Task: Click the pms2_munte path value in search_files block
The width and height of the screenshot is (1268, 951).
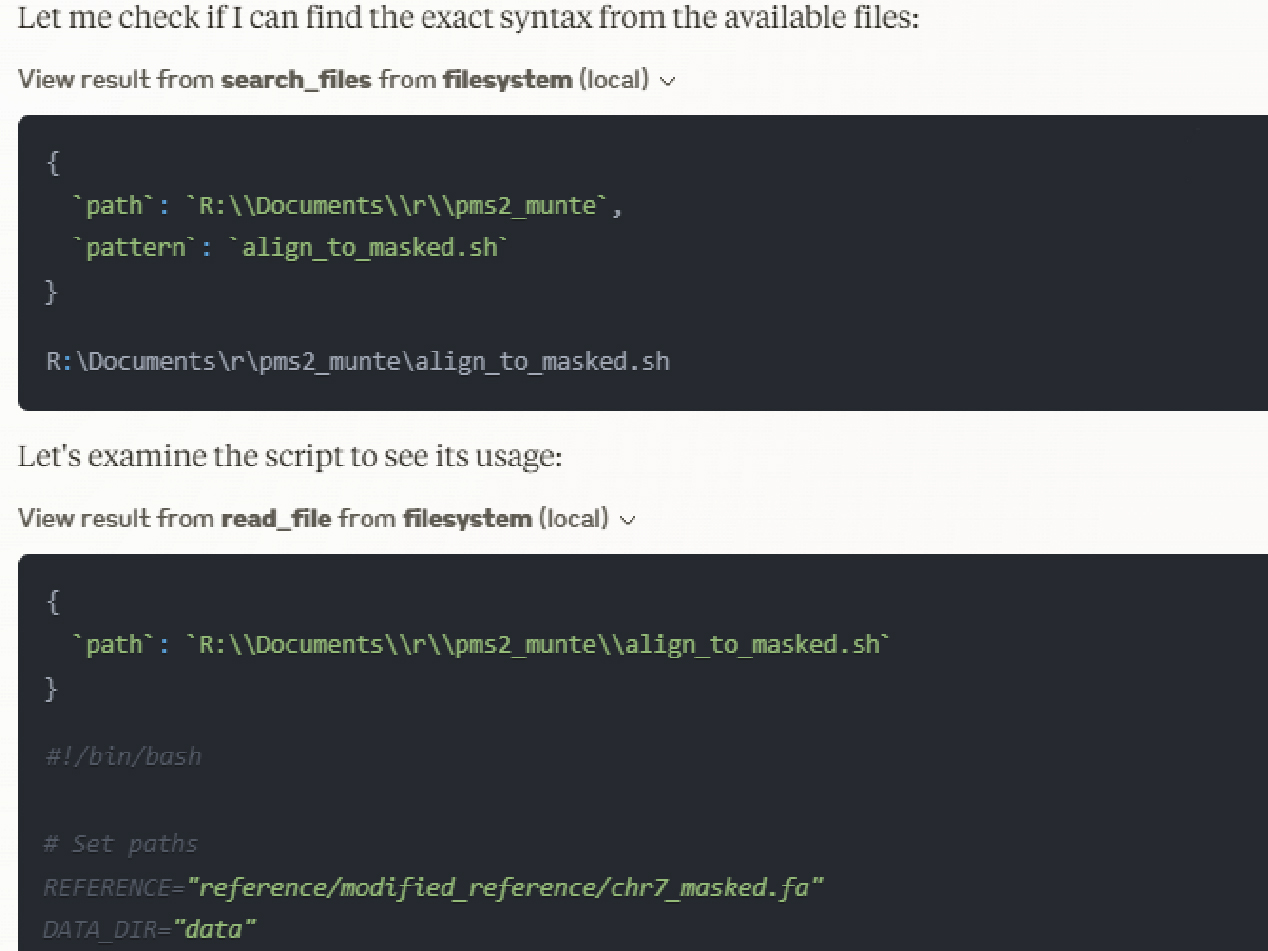Action: 403,206
